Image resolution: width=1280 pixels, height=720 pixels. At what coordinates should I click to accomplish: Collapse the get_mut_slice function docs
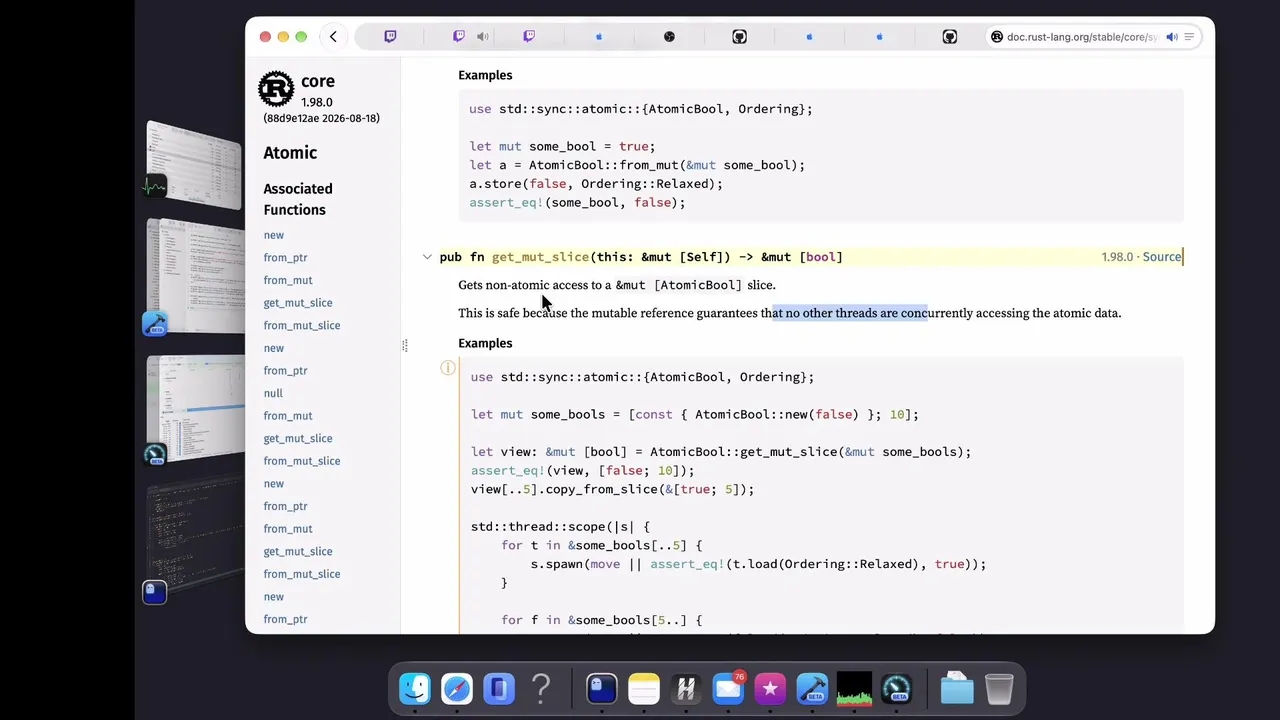427,257
